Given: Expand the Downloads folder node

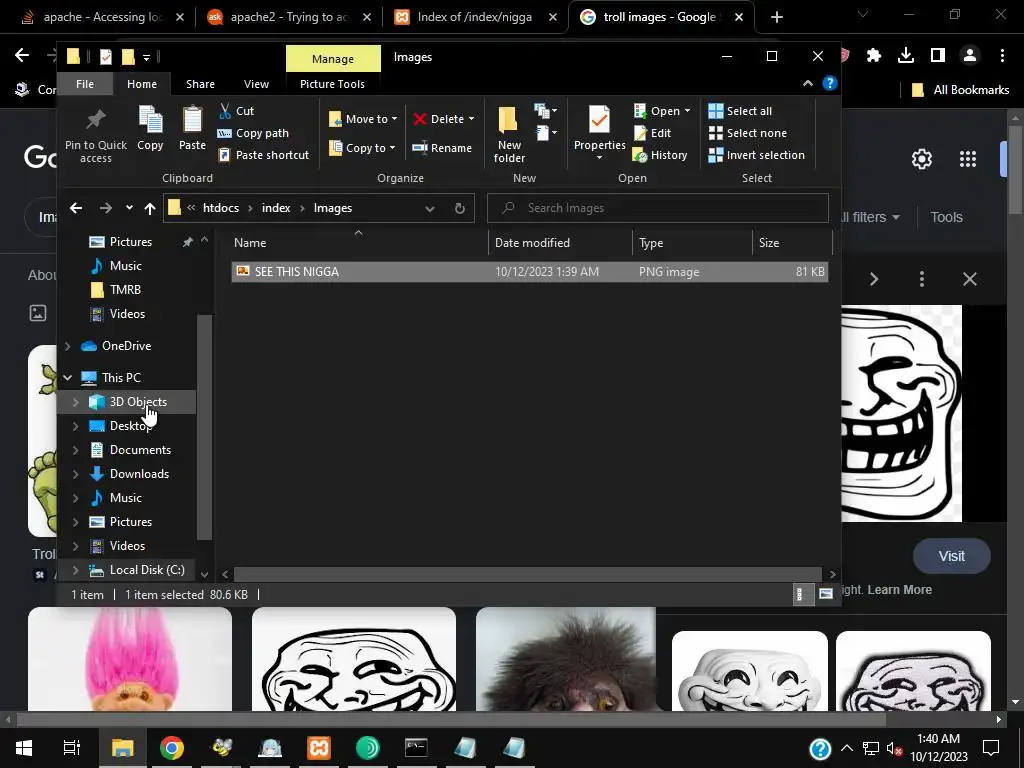Looking at the screenshot, I should [75, 474].
